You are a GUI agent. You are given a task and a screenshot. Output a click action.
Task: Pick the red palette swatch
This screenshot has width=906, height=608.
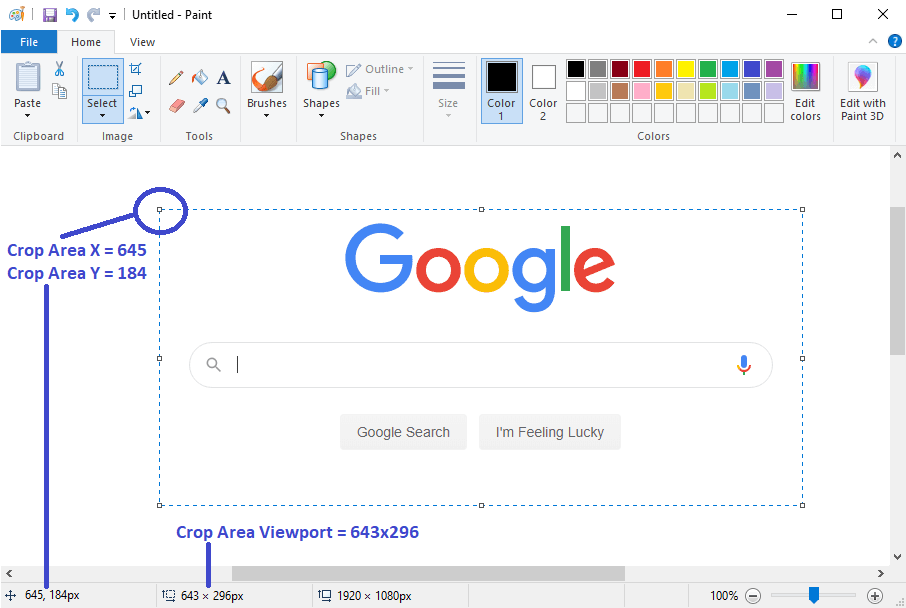click(x=642, y=69)
